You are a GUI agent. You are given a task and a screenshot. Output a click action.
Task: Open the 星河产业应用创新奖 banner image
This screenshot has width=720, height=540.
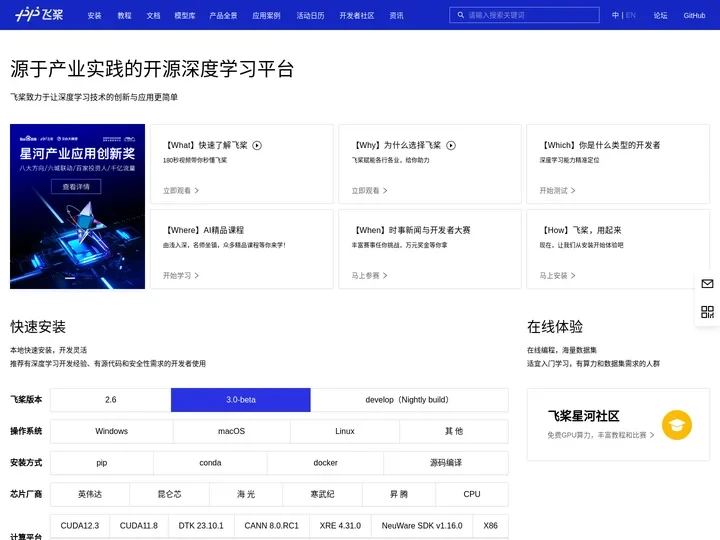point(77,206)
